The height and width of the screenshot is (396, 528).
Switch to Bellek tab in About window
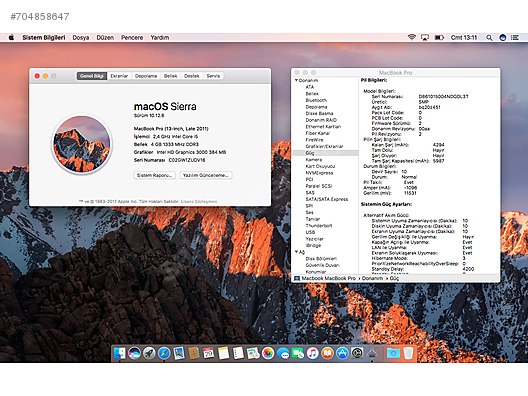click(170, 76)
